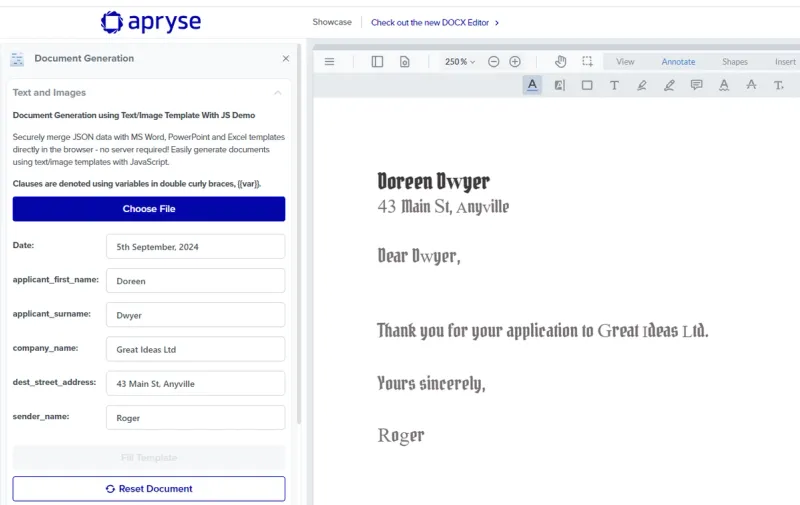Open the hamburger menu in the viewer toolbar
The width and height of the screenshot is (800, 505).
point(330,62)
